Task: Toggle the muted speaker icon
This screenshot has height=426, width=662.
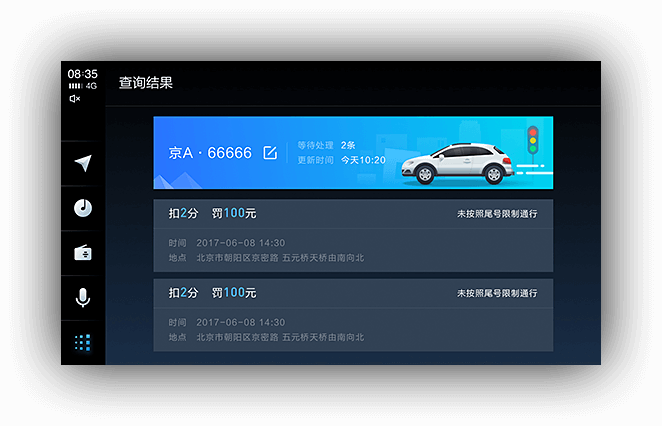Action: tap(75, 98)
